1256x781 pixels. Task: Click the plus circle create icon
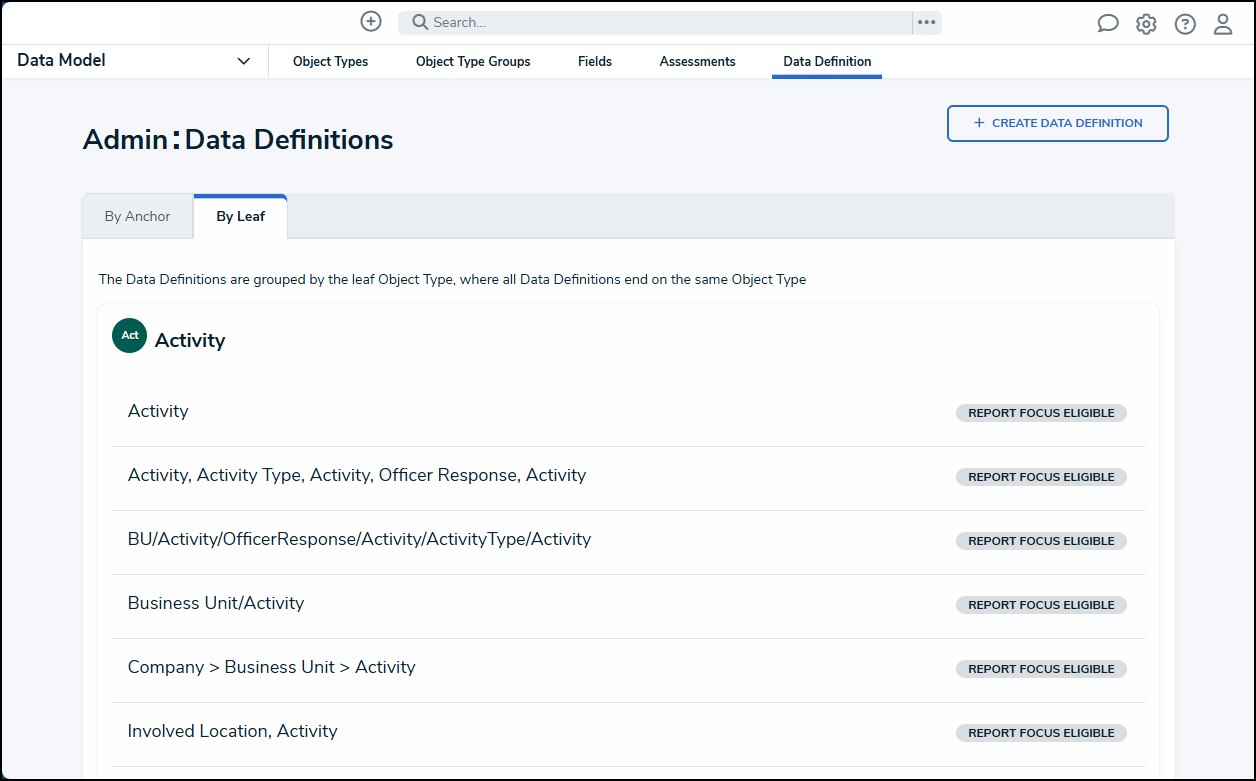click(x=371, y=22)
